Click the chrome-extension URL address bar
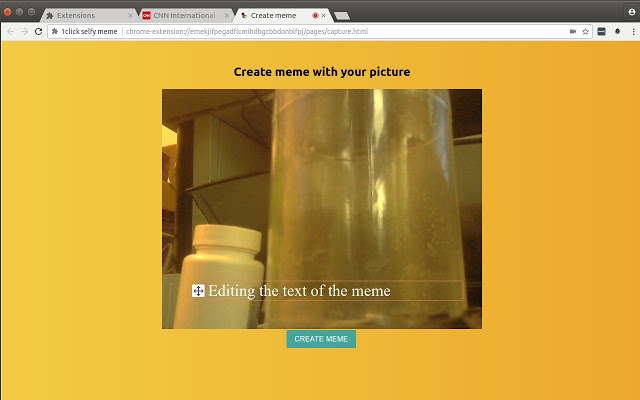 (x=340, y=32)
